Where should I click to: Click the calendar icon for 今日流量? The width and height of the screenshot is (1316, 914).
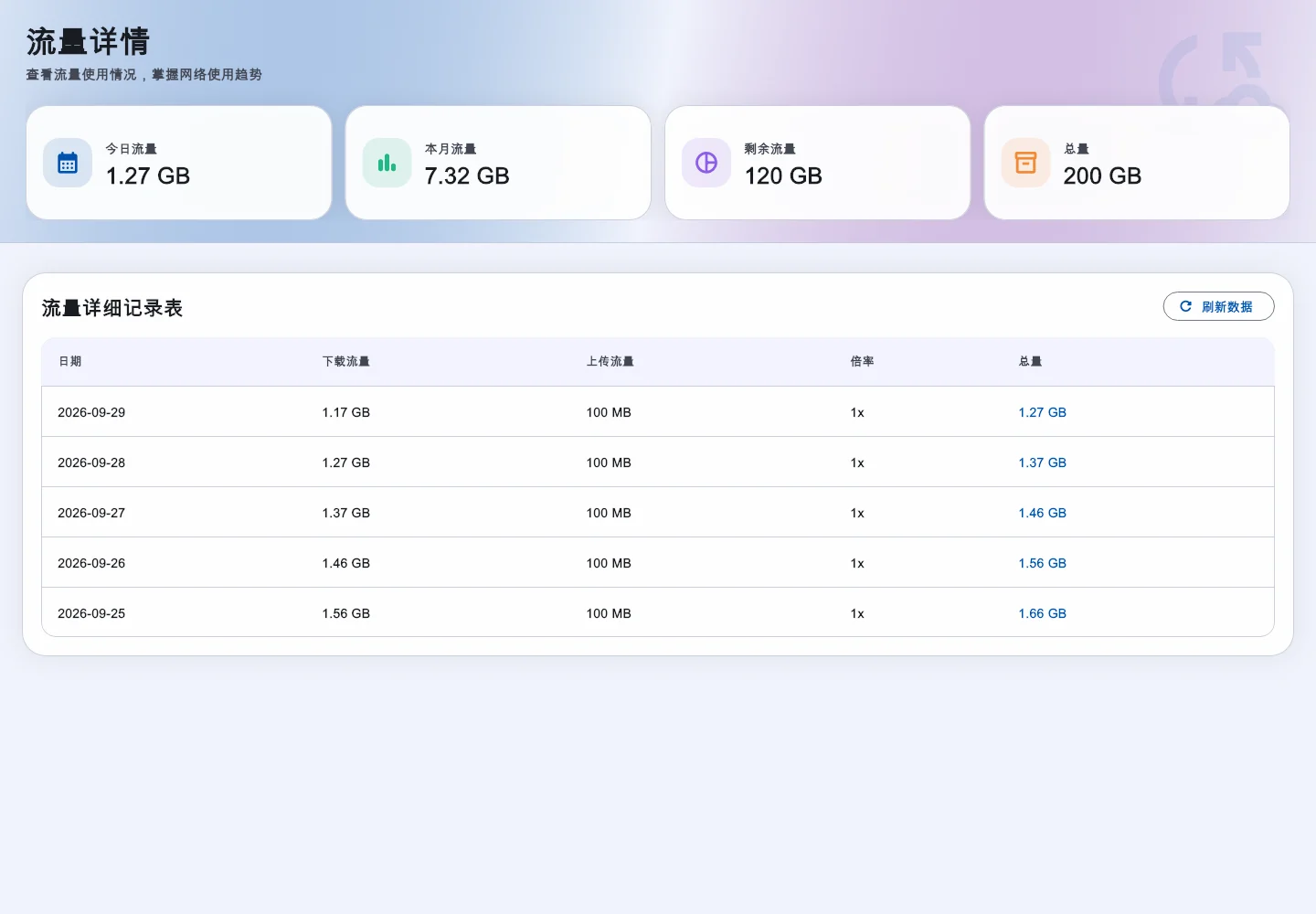pos(68,163)
